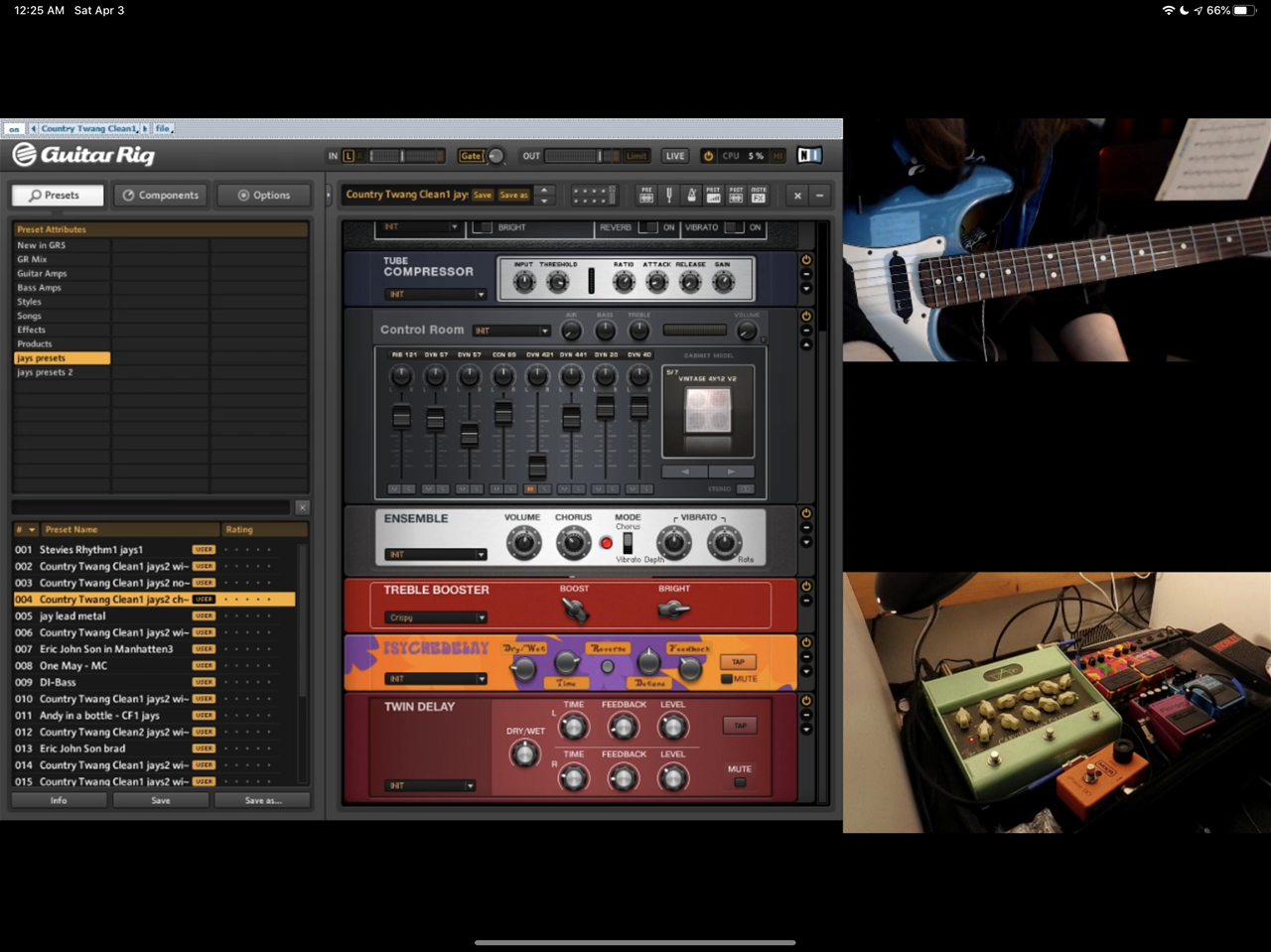Toggle the LIVE view button
This screenshot has width=1271, height=952.
point(675,156)
